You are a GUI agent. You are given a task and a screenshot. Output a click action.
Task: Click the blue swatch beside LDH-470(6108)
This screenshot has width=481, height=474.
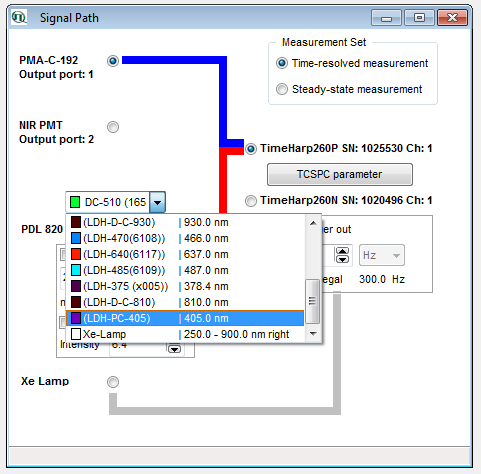76,238
